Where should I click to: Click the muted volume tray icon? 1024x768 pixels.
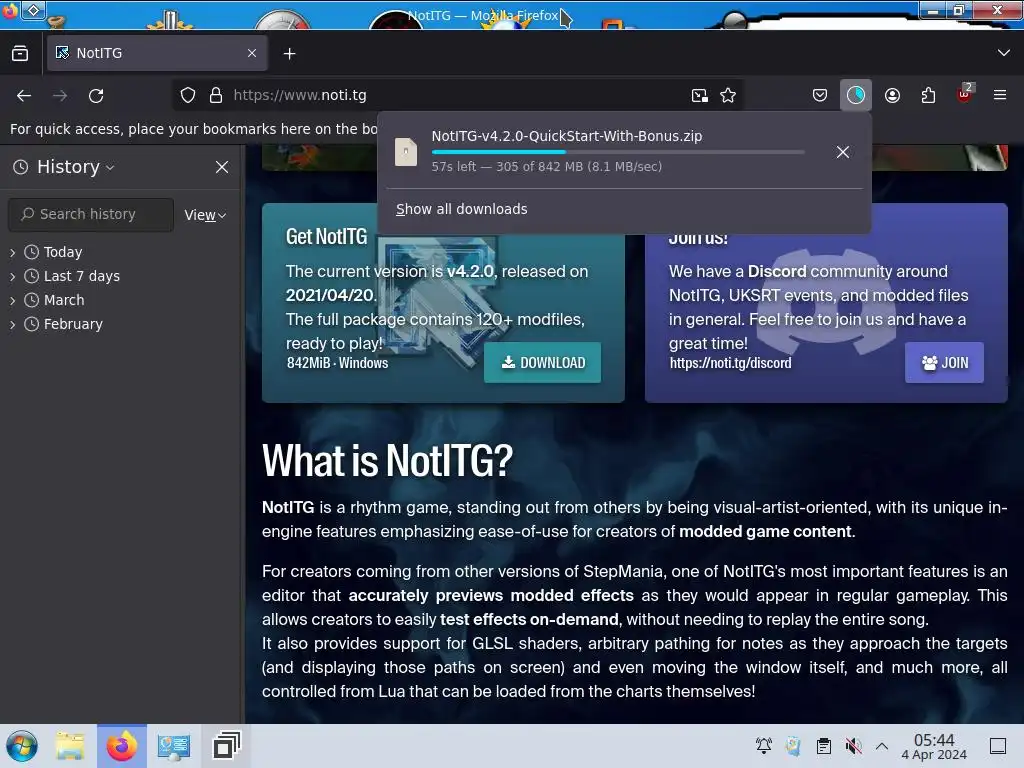pos(853,746)
